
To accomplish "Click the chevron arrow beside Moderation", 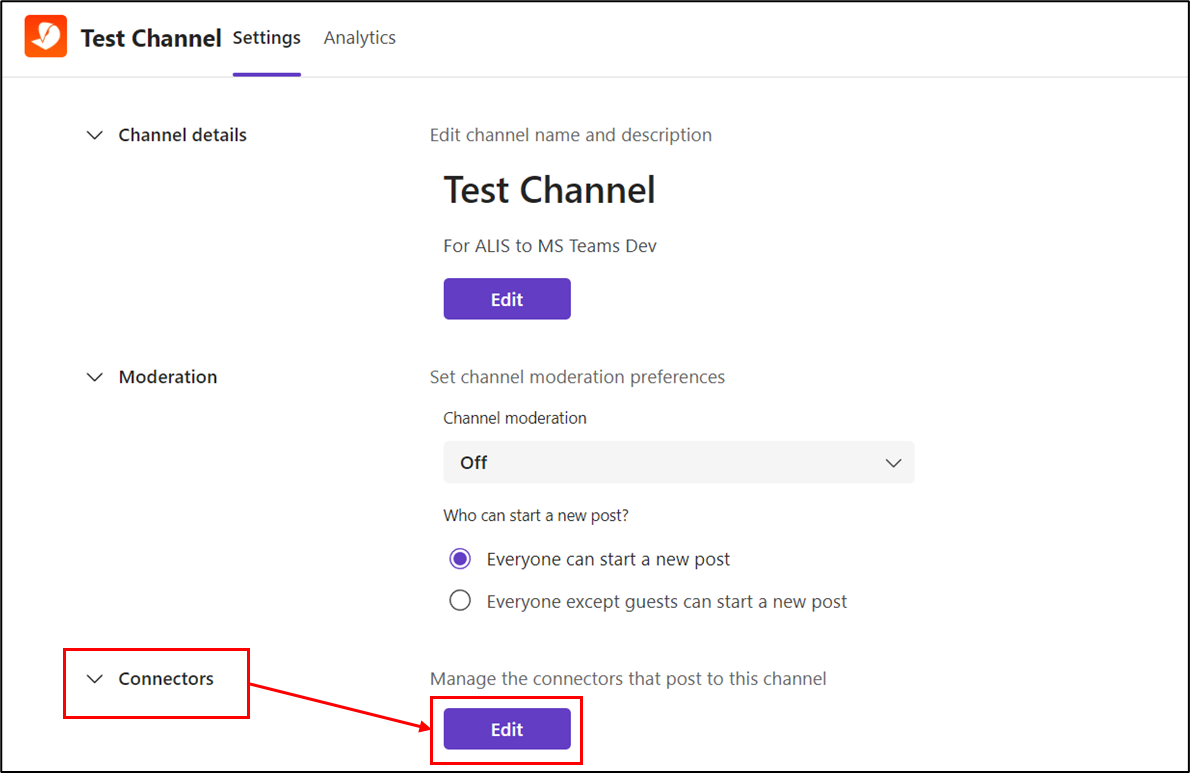I will [95, 377].
